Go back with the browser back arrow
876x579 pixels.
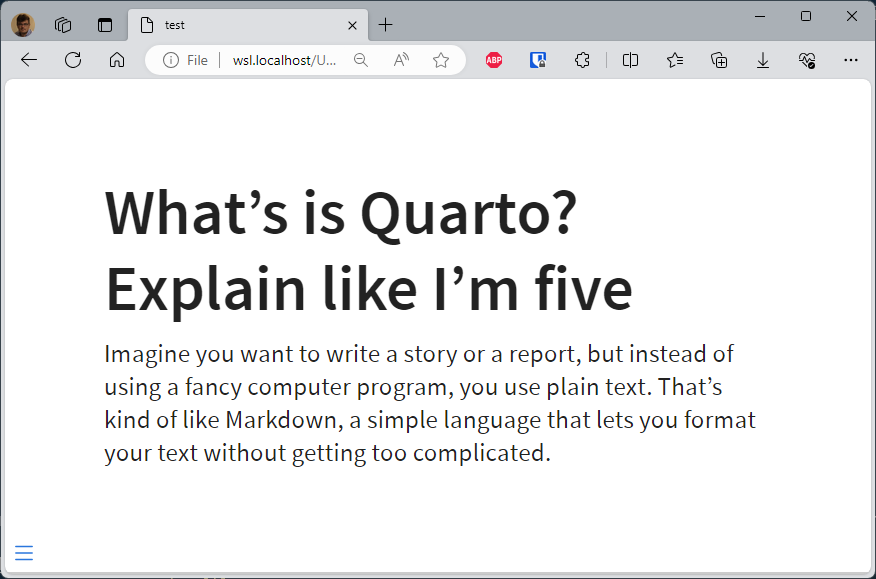pos(29,60)
